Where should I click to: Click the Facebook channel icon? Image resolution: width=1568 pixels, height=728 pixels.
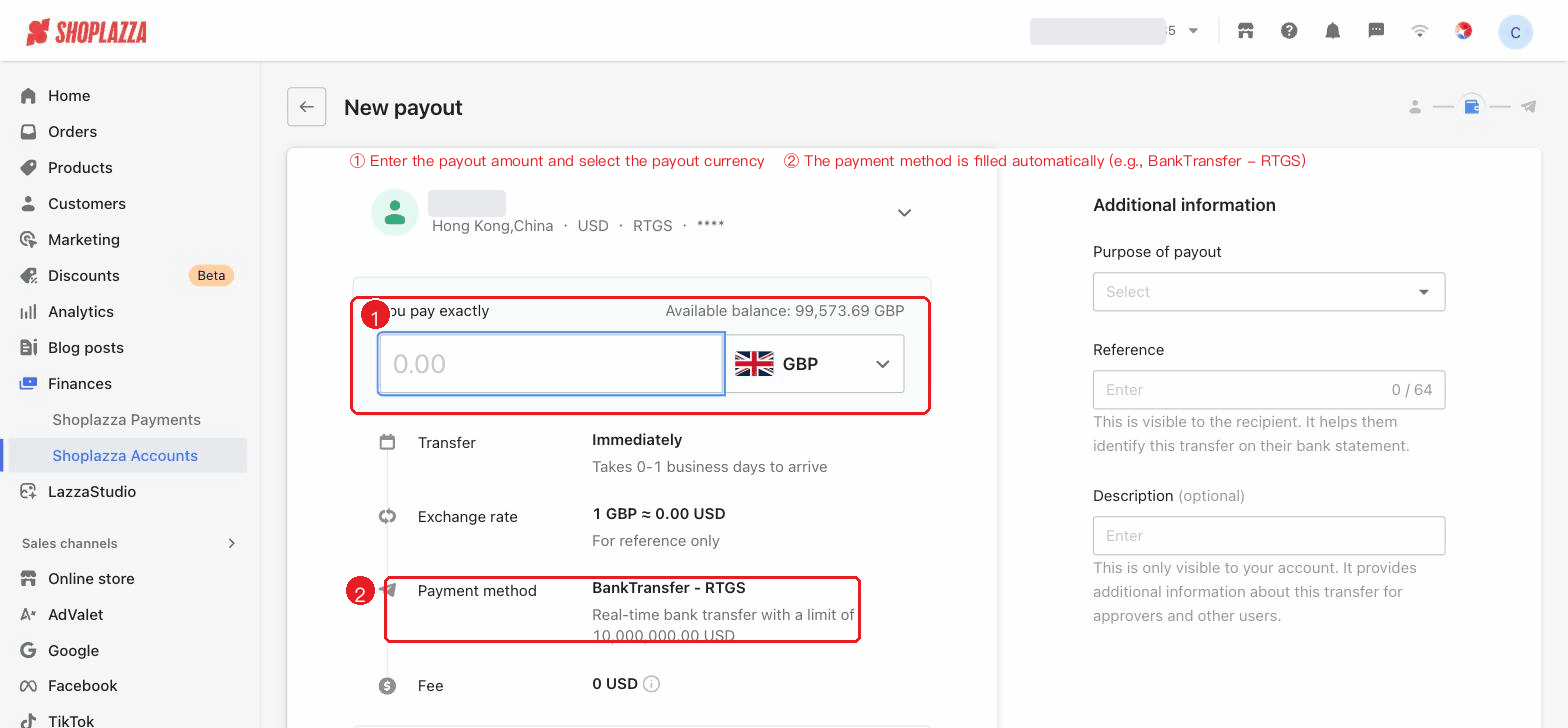pyautogui.click(x=28, y=686)
